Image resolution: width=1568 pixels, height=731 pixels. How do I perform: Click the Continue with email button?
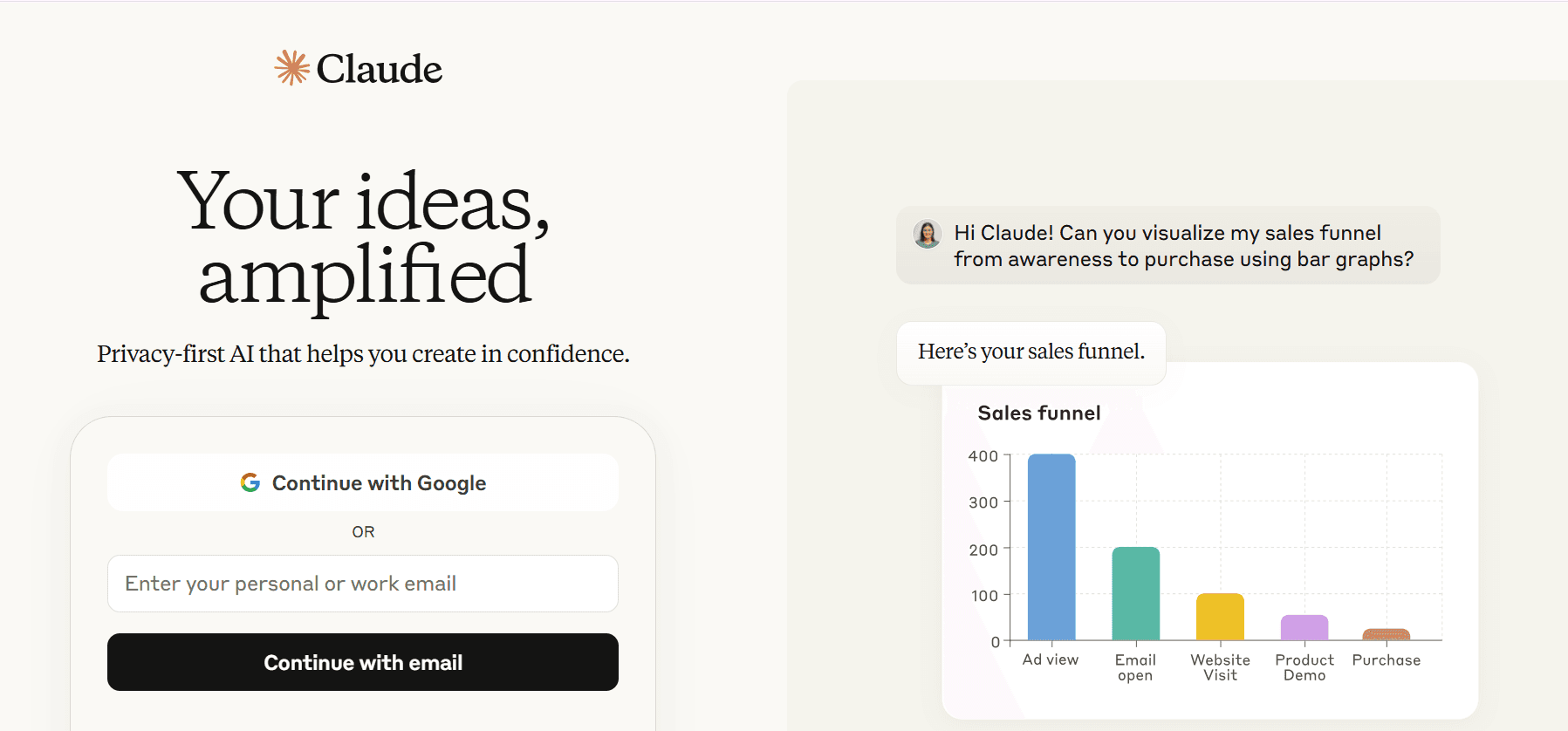[363, 662]
